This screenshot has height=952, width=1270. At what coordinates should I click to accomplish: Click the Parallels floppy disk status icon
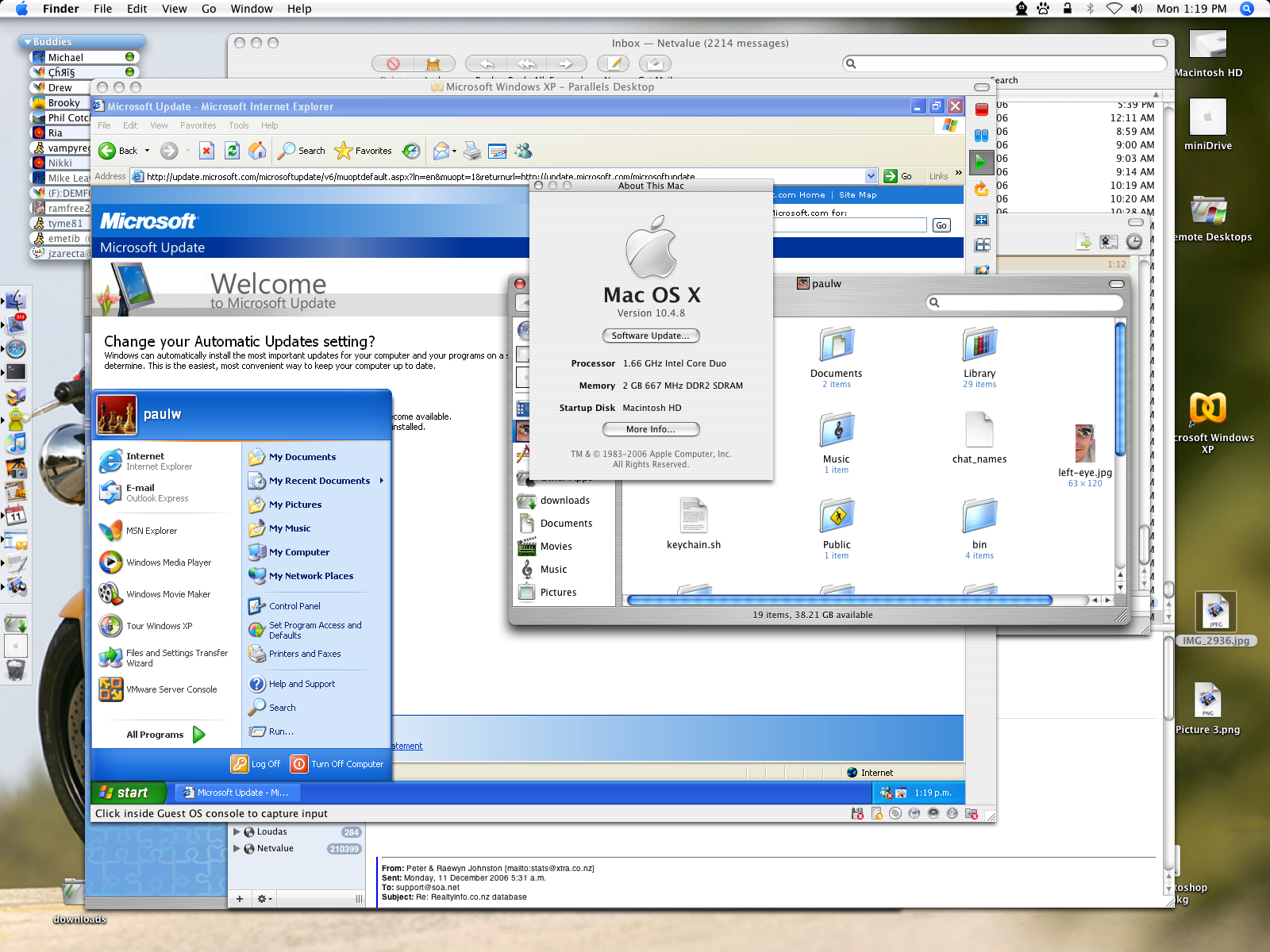[x=857, y=813]
